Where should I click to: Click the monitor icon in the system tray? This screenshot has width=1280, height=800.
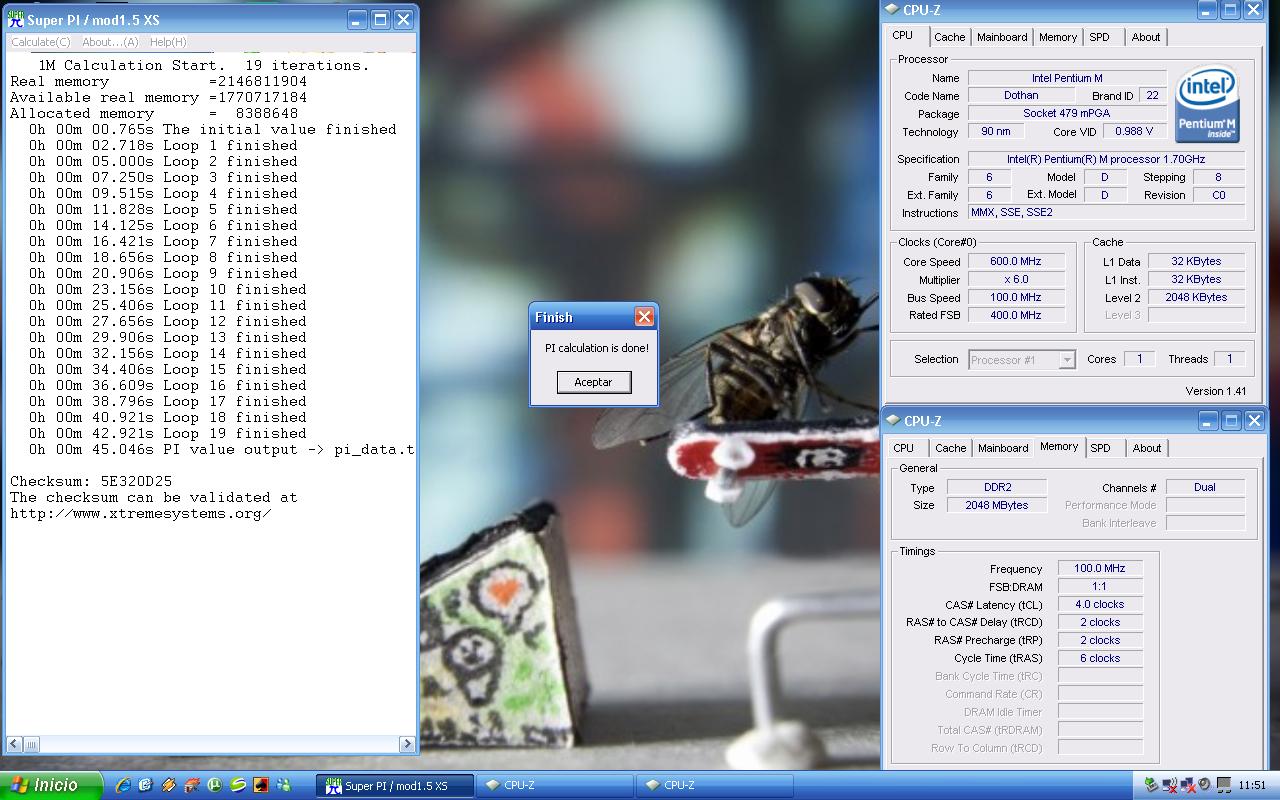[1224, 785]
